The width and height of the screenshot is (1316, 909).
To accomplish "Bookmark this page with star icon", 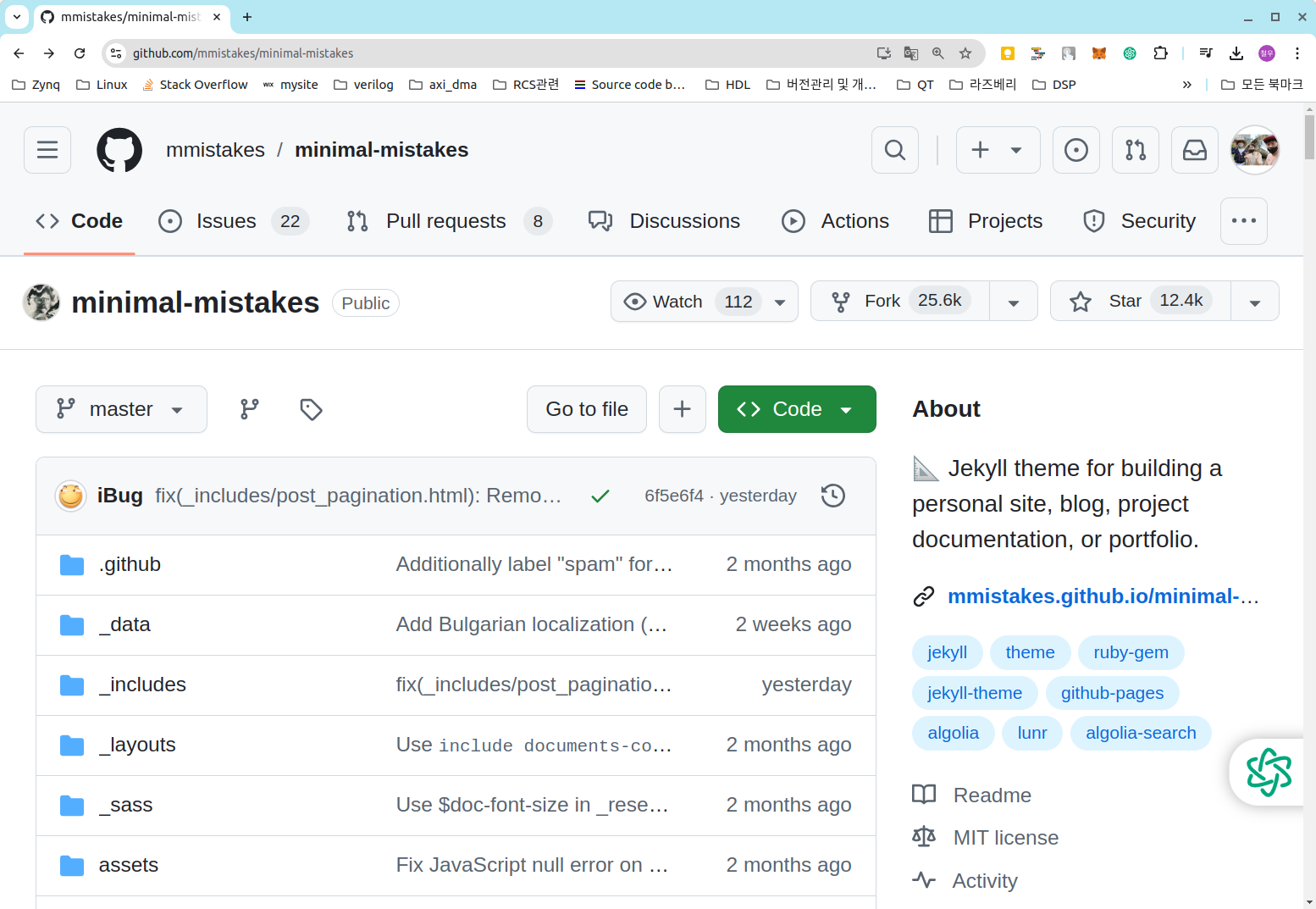I will click(965, 53).
